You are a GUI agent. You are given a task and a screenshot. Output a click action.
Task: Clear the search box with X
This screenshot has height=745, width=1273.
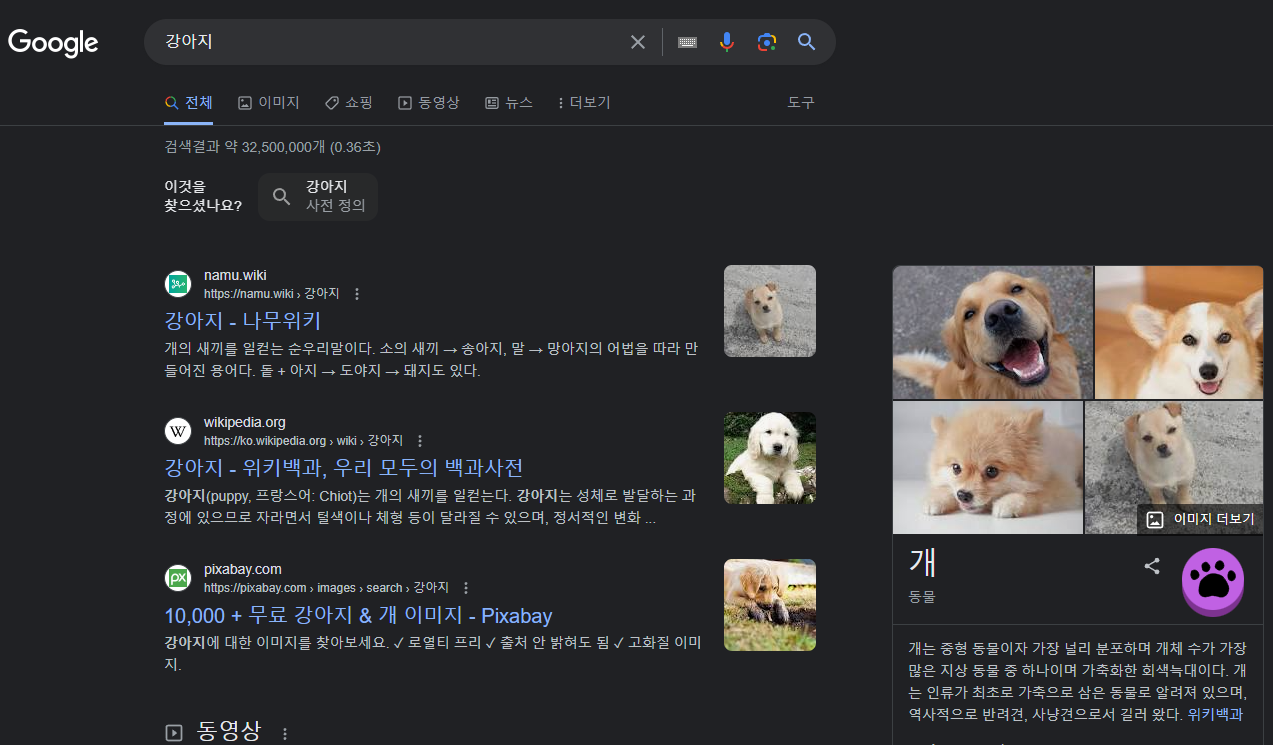tap(638, 42)
